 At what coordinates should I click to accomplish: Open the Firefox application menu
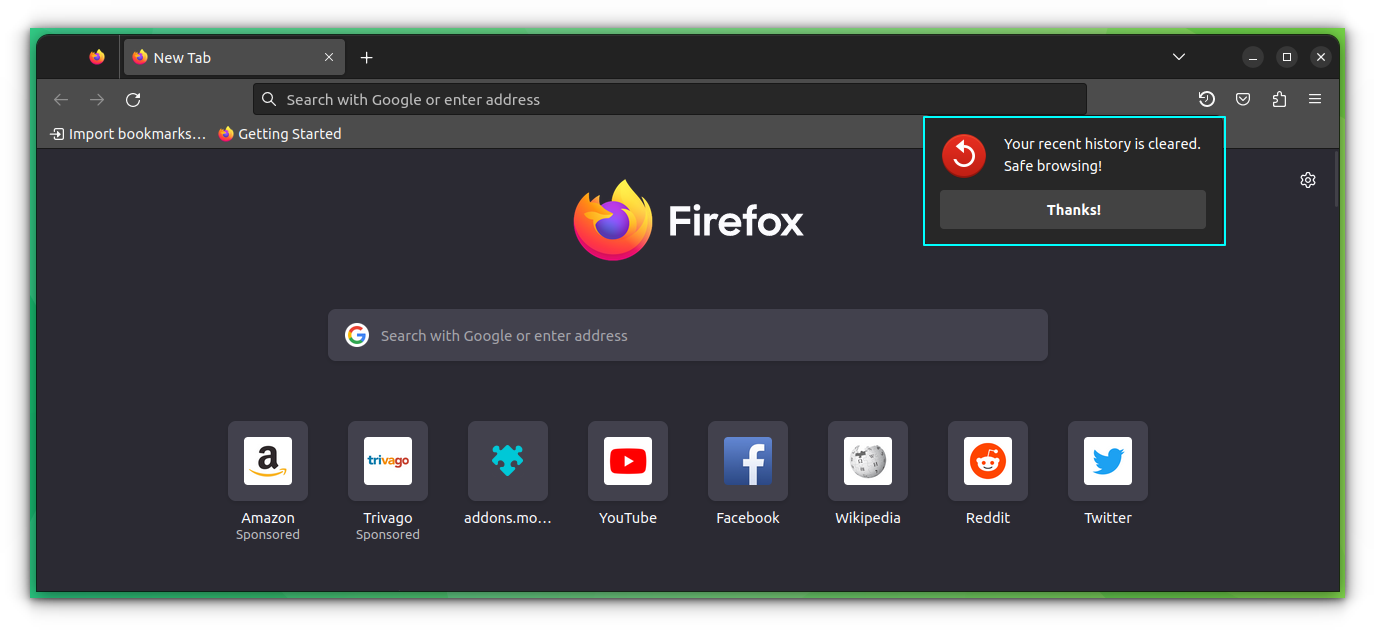(x=1315, y=99)
